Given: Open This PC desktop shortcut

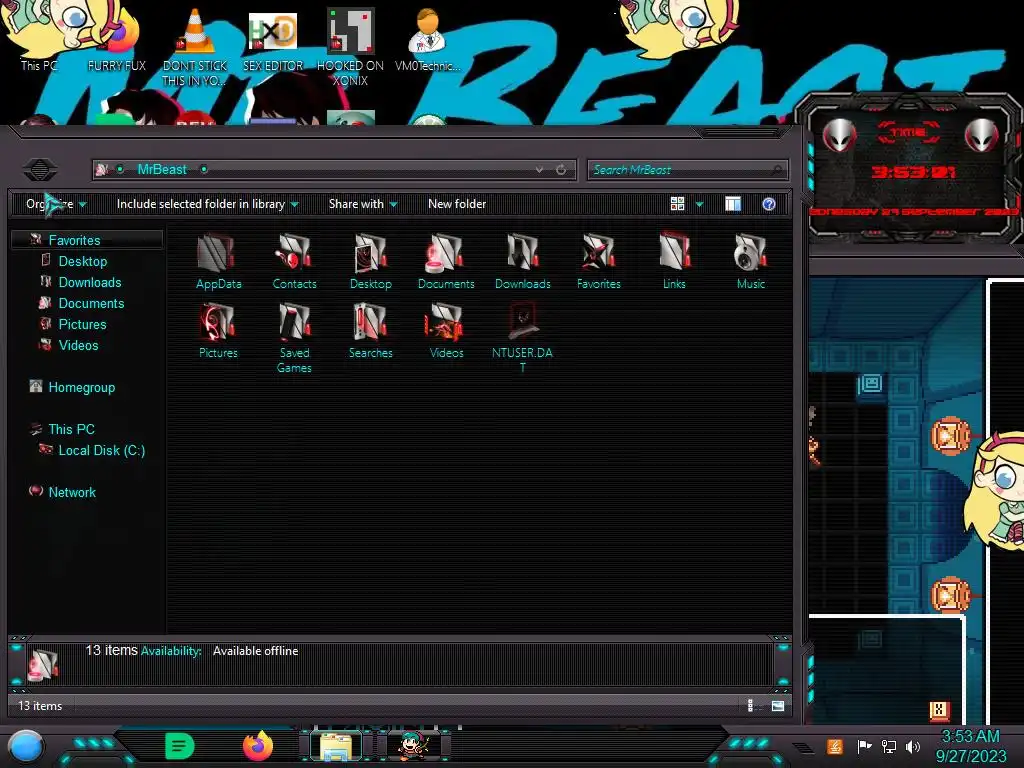Looking at the screenshot, I should tap(39, 38).
